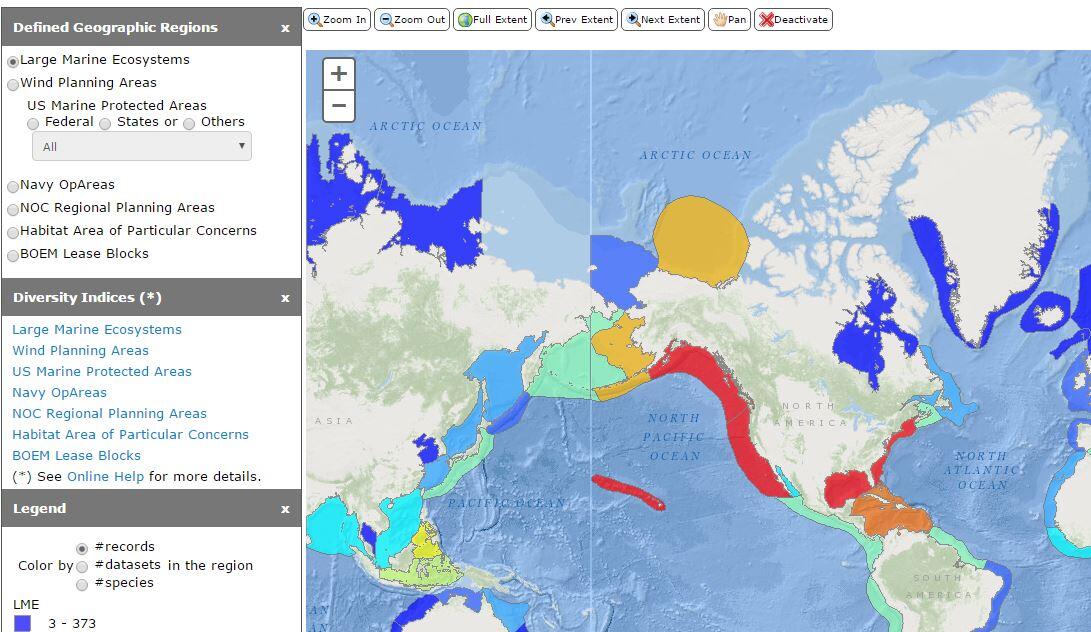Close the Diversity Indices panel
1091x632 pixels.
click(285, 297)
